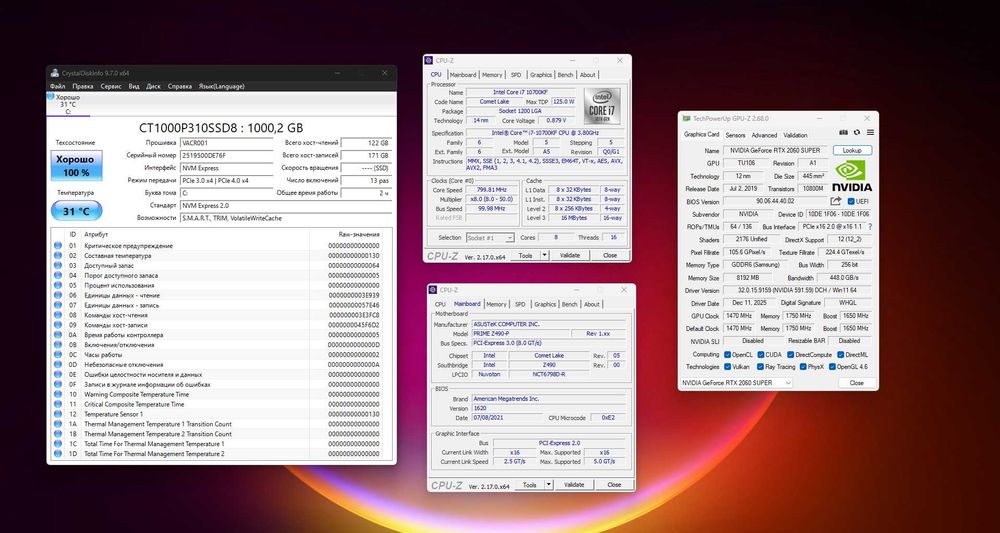The image size is (1000, 533).
Task: Expand Tools arrow in CPU-Z Motherboard window
Action: click(548, 485)
